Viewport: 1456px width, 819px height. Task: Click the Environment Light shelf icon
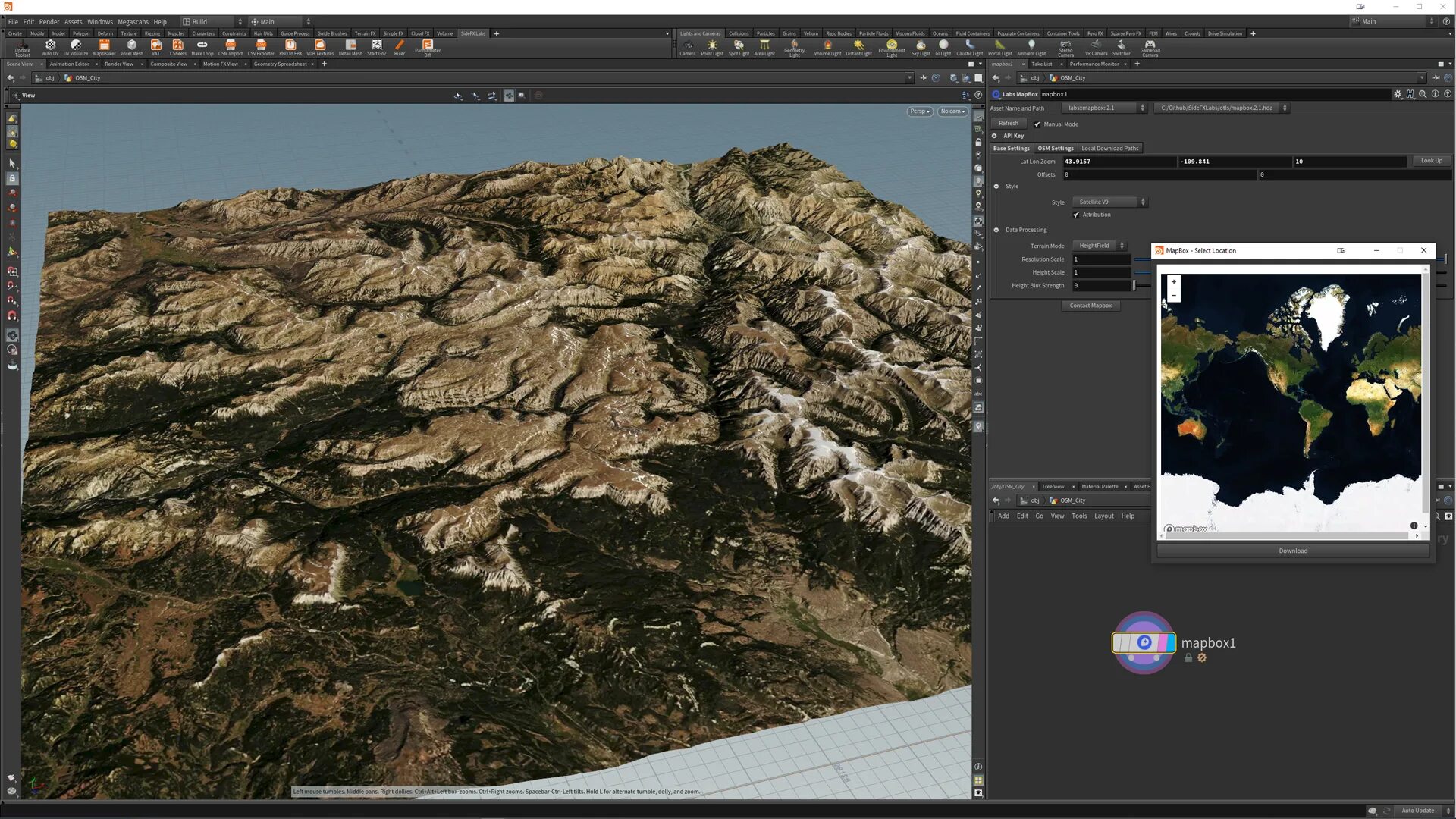coord(891,47)
